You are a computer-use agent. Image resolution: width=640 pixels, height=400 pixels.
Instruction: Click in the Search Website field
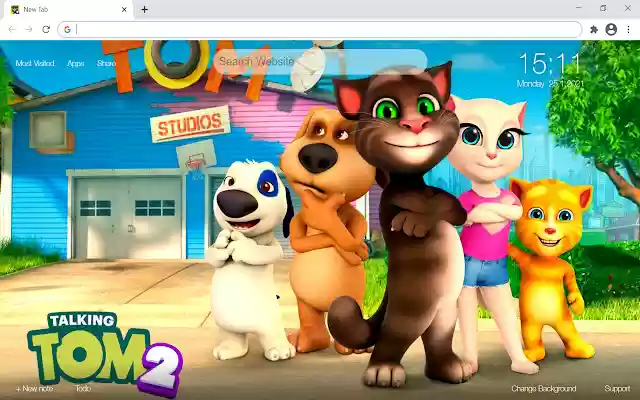pyautogui.click(x=320, y=62)
